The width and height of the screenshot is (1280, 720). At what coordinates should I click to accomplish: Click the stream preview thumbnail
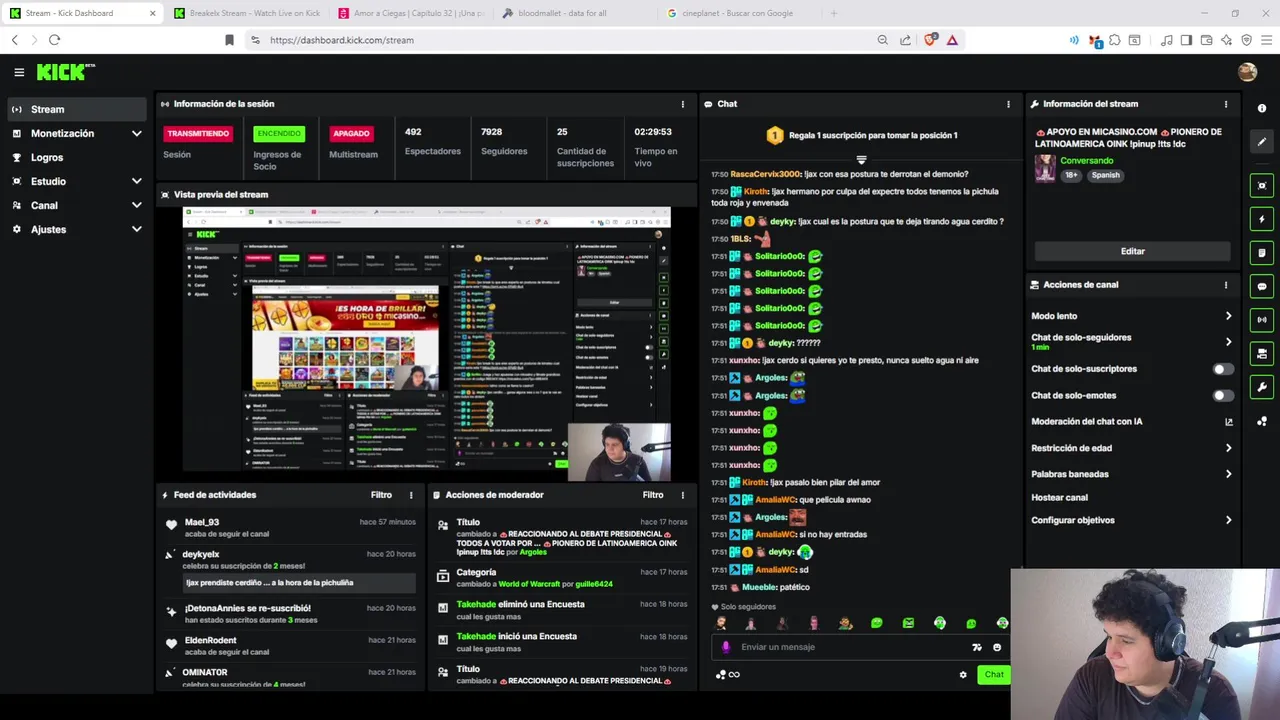click(426, 344)
